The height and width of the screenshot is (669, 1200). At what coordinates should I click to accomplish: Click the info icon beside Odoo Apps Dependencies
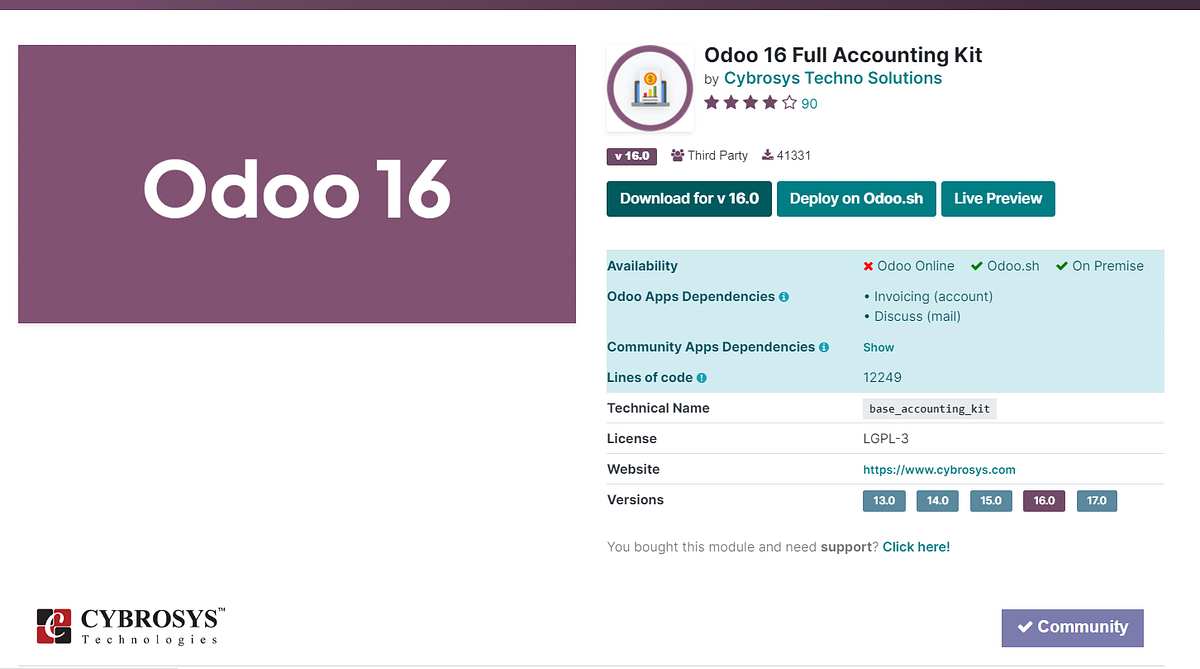784,296
